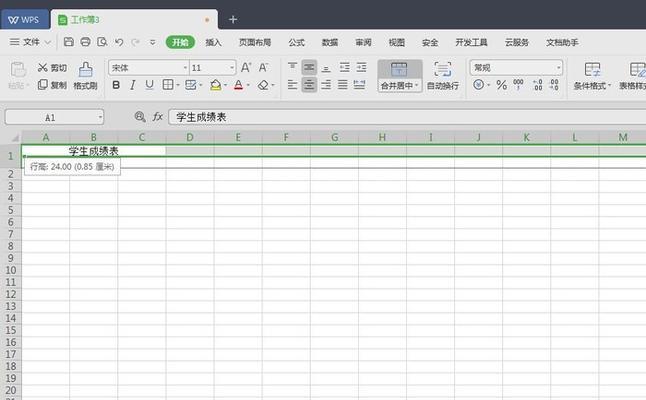Toggle underline formatting

coord(149,85)
